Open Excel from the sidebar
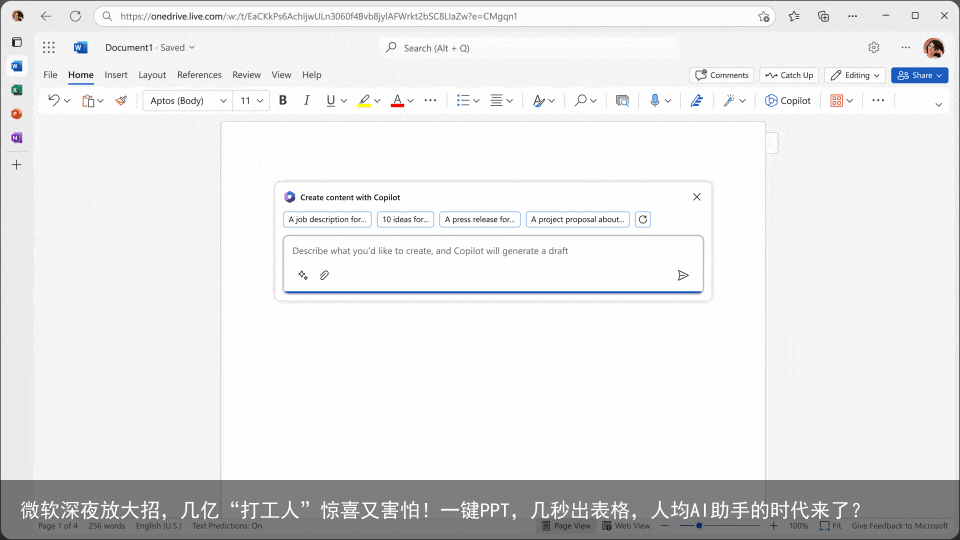 17,90
